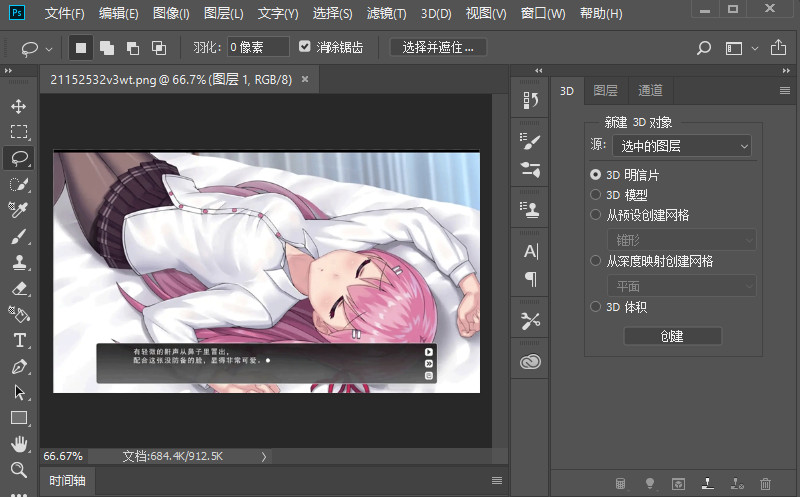Switch to the 通道 tab

(650, 90)
